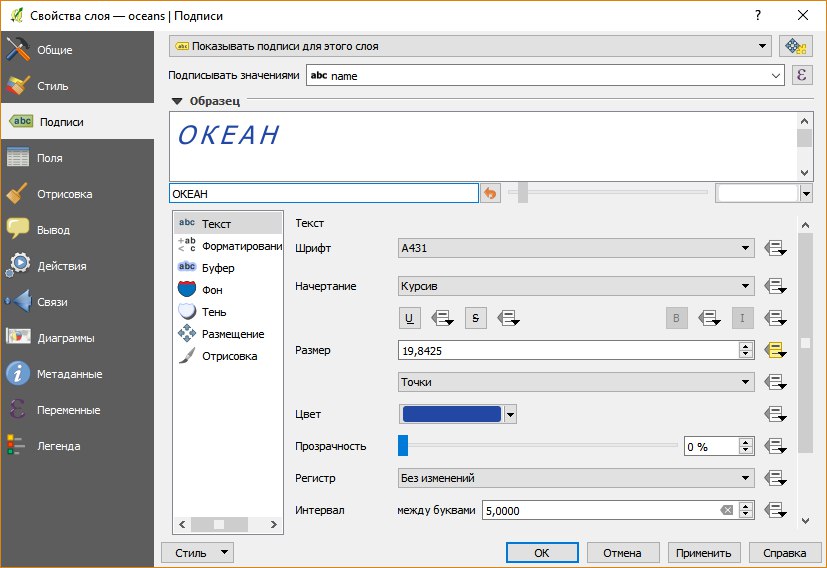Click data-defined override icon for Цвет
This screenshot has height=568, width=827.
click(x=775, y=414)
